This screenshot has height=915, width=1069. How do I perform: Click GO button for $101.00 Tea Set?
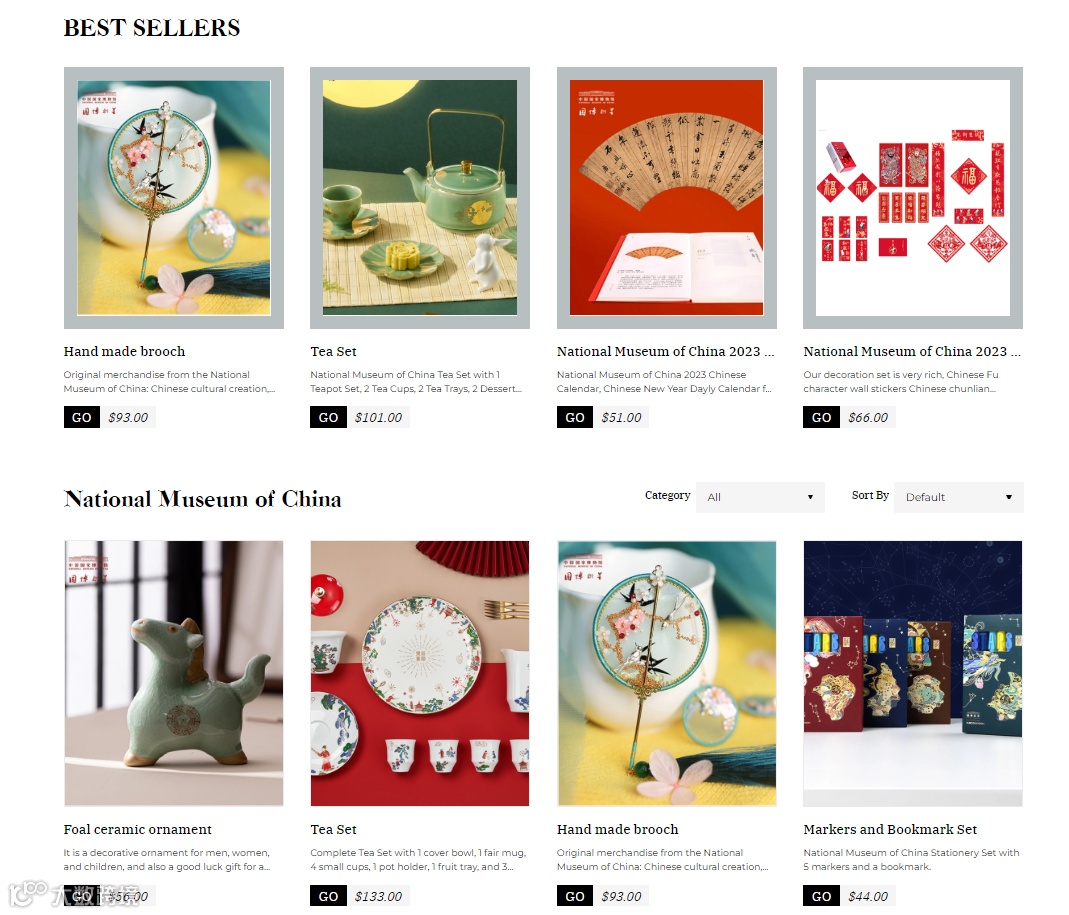(328, 417)
